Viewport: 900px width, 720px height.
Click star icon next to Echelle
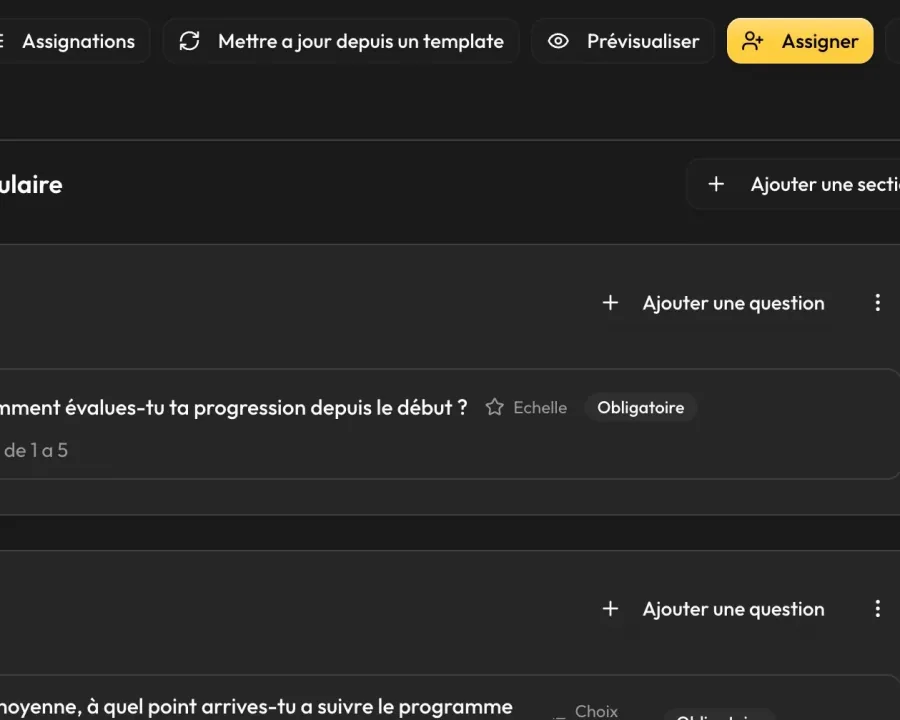click(x=494, y=407)
